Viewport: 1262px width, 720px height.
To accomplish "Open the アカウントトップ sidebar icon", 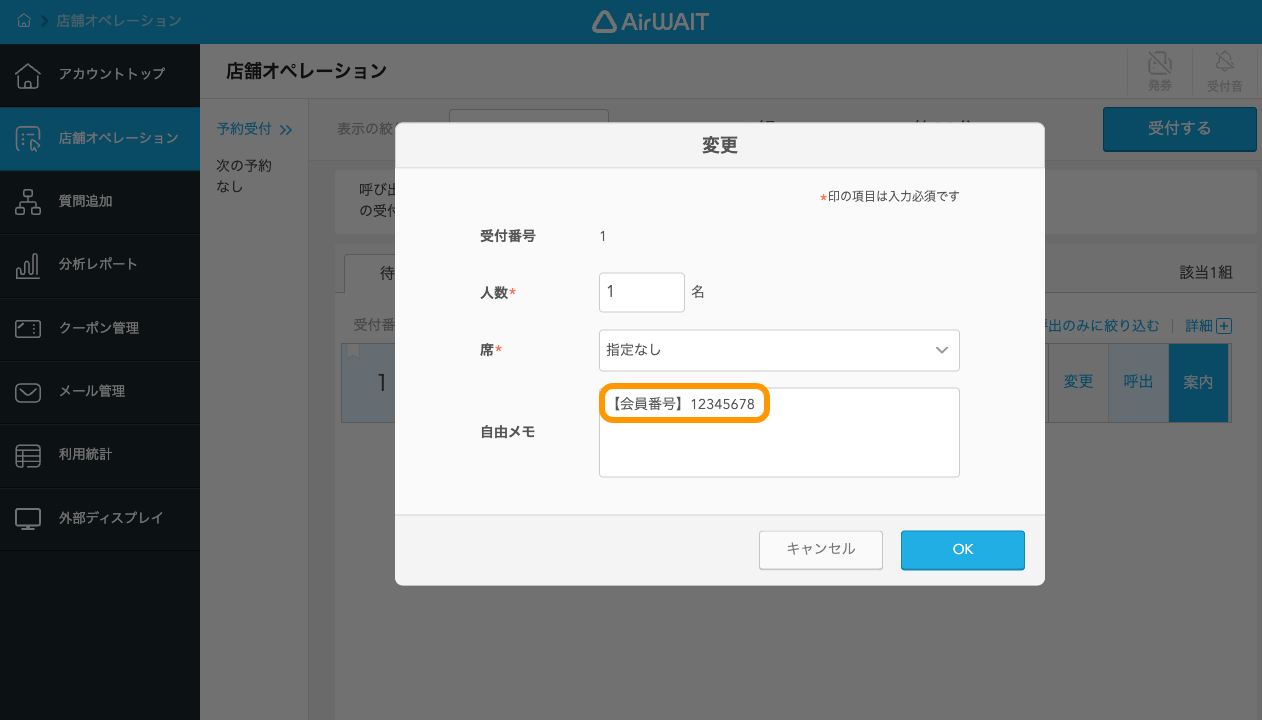I will tap(27, 75).
